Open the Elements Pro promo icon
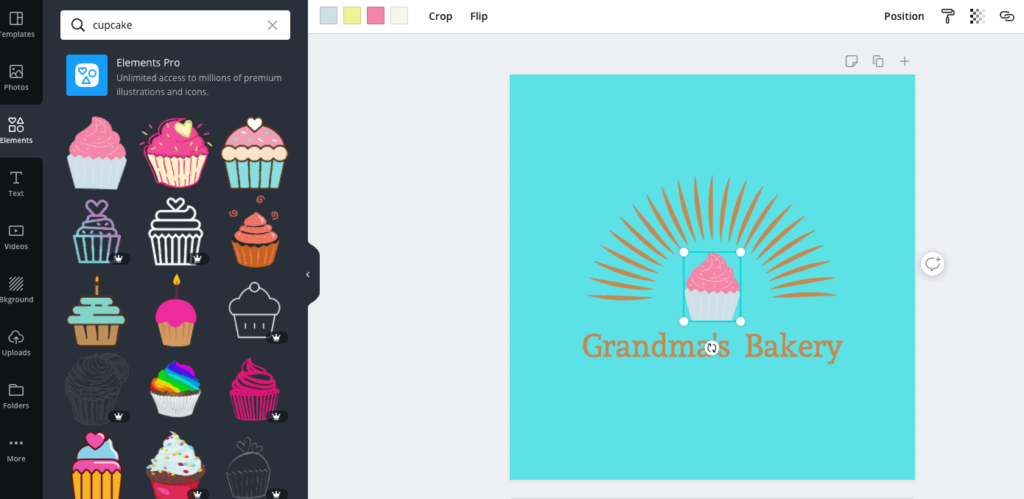Viewport: 1024px width, 499px height. (x=87, y=75)
